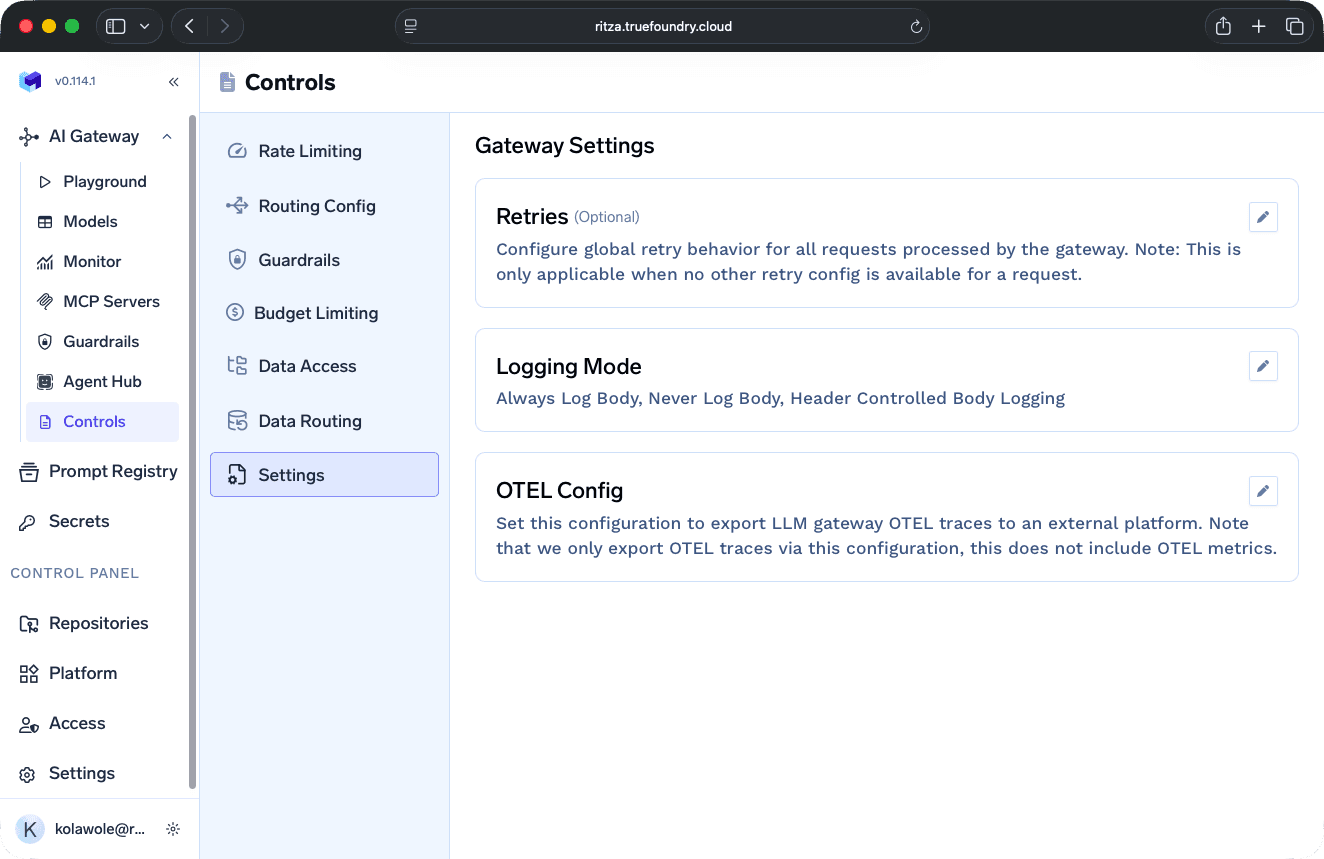
Task: Edit the OTEL Config settings
Action: pyautogui.click(x=1263, y=491)
